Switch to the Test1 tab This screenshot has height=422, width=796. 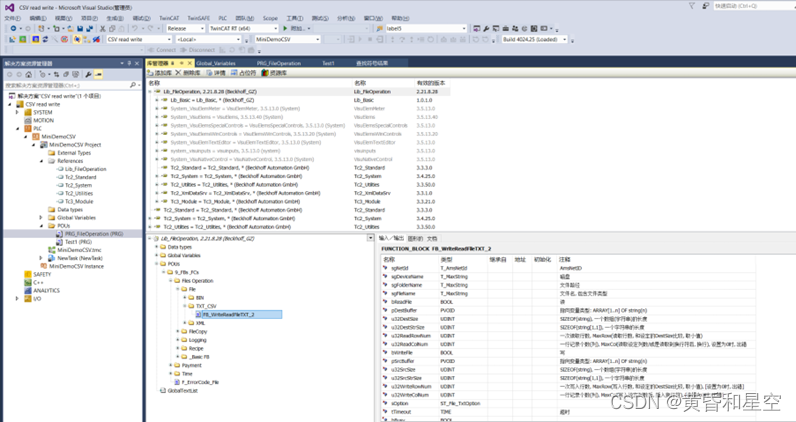pyautogui.click(x=328, y=63)
